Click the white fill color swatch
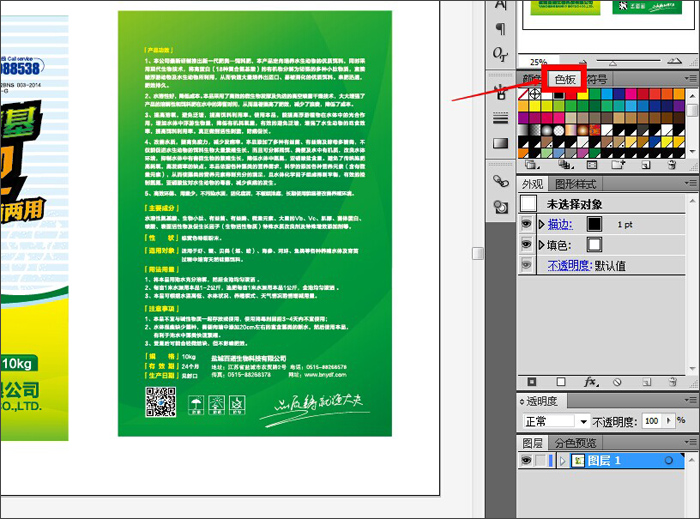 point(594,244)
